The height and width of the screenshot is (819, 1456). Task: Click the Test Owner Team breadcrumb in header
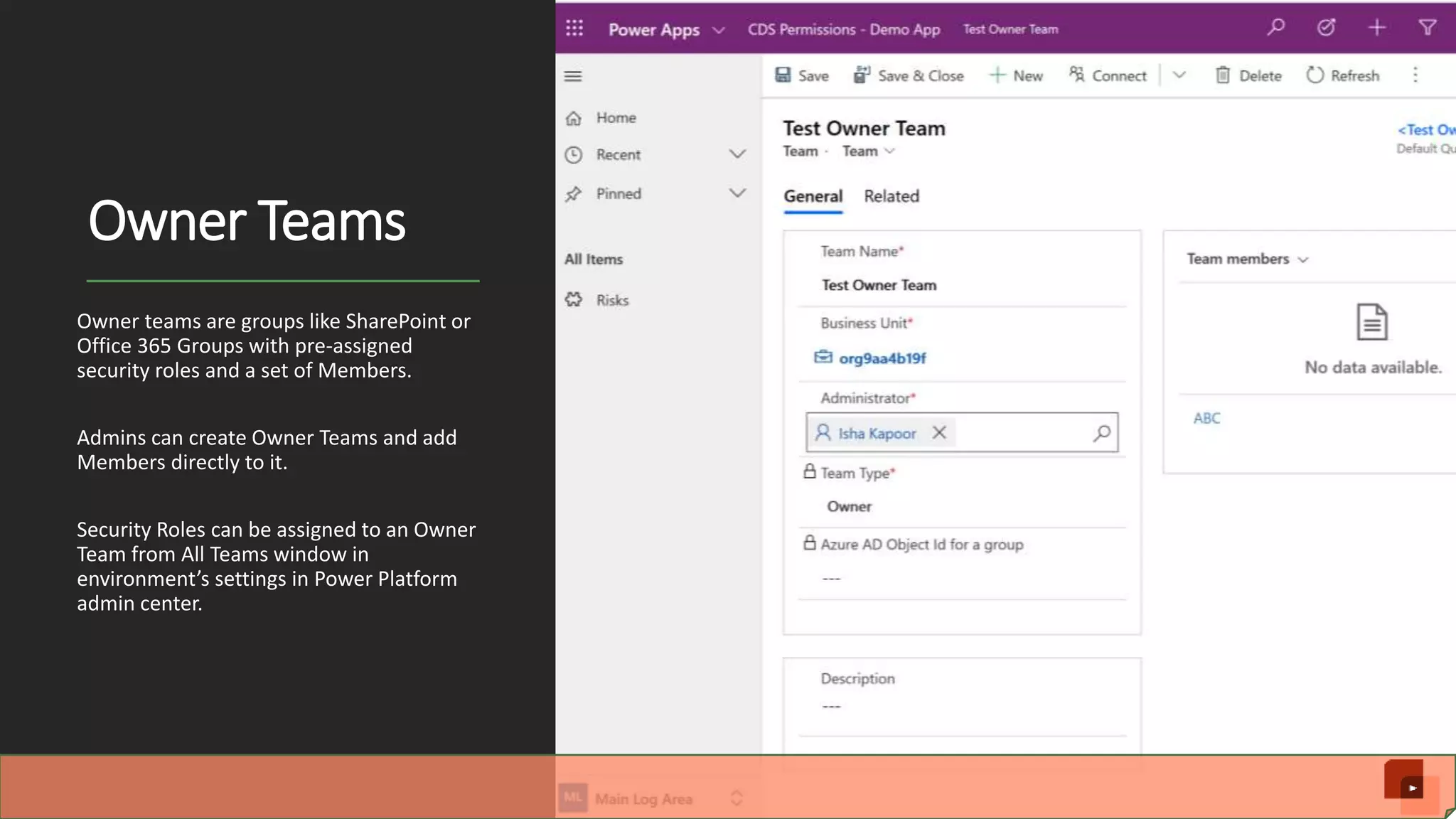click(1010, 29)
